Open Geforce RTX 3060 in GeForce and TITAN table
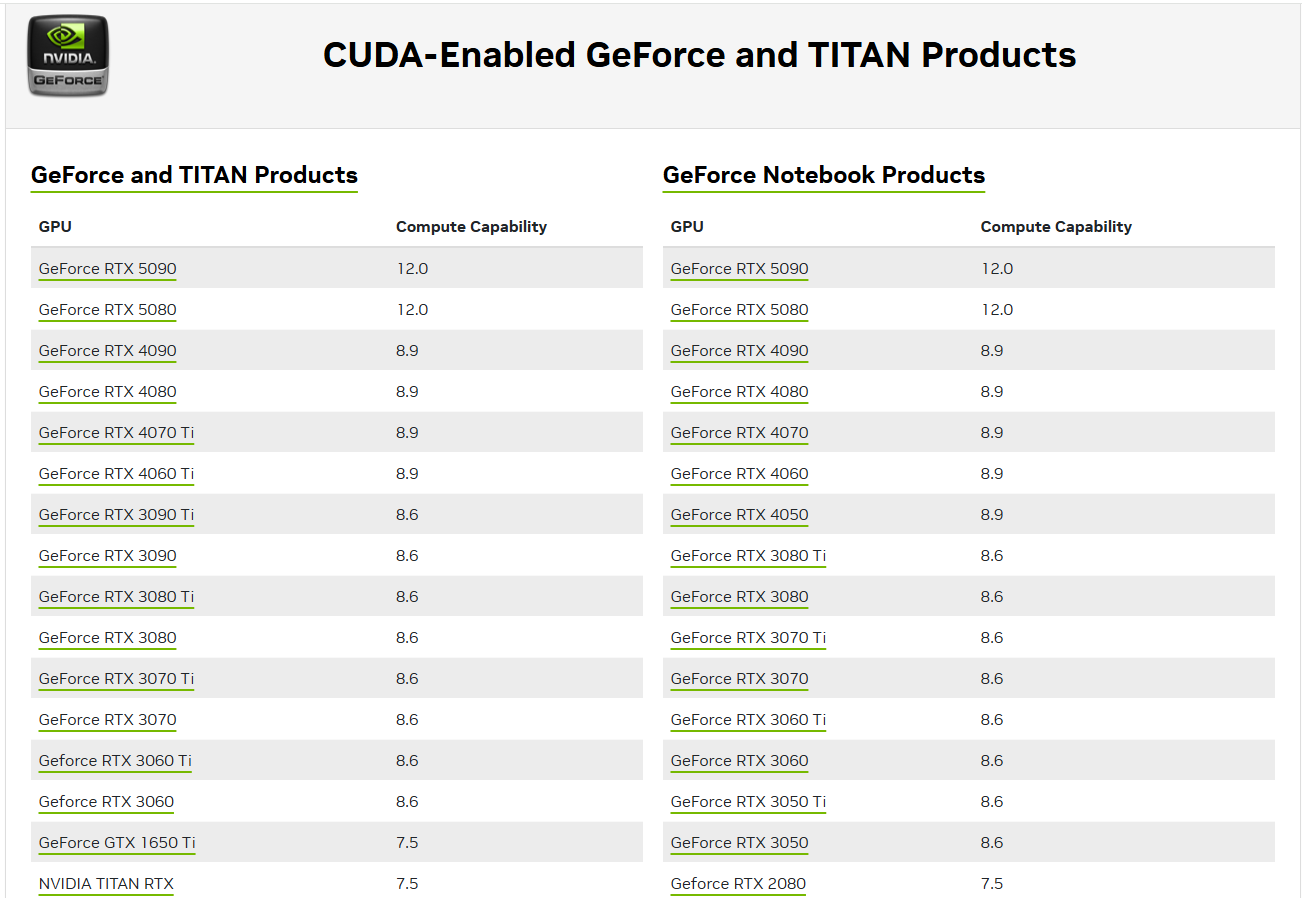 (106, 801)
